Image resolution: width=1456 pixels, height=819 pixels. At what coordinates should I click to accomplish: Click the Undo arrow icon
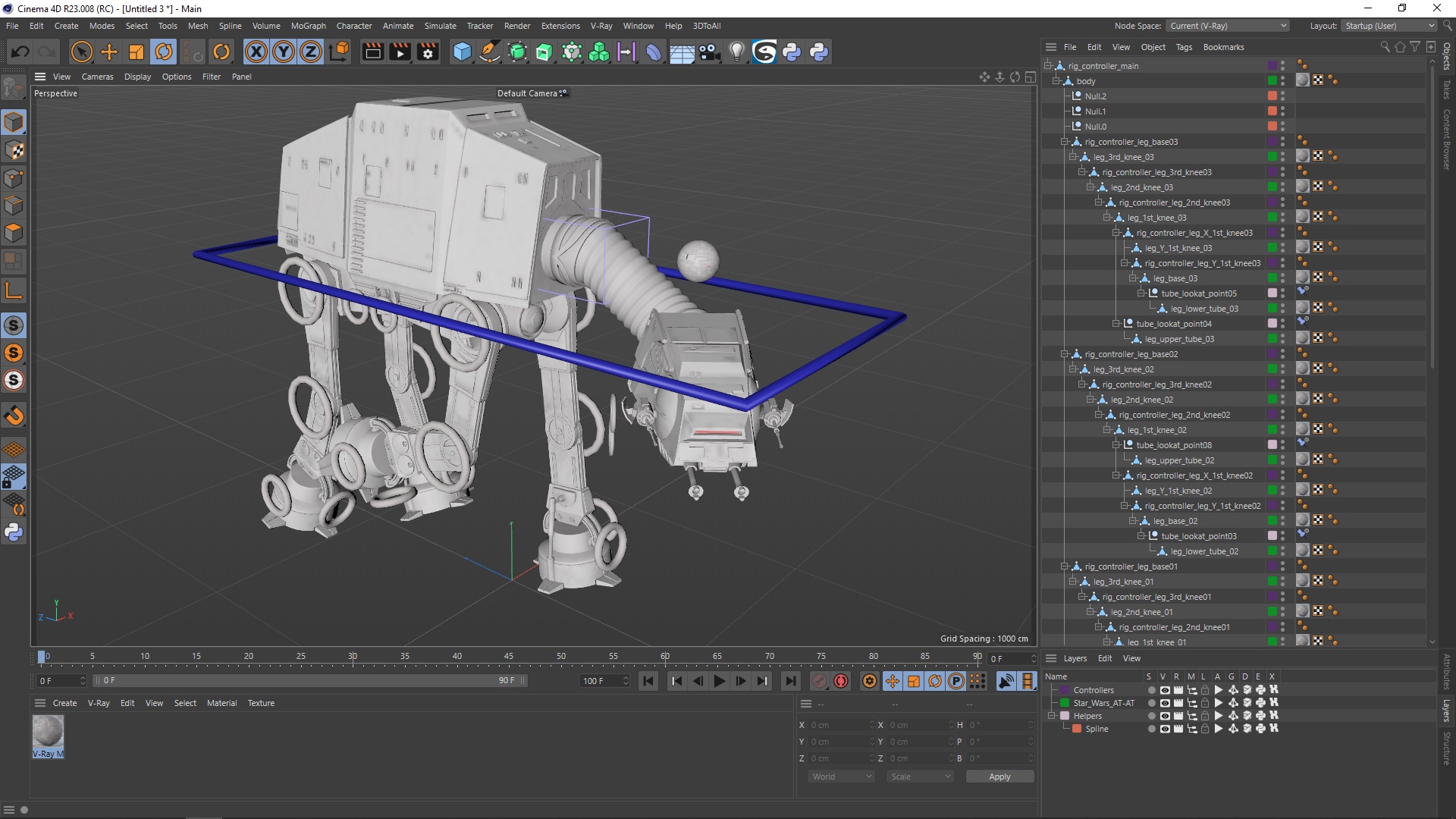tap(20, 52)
